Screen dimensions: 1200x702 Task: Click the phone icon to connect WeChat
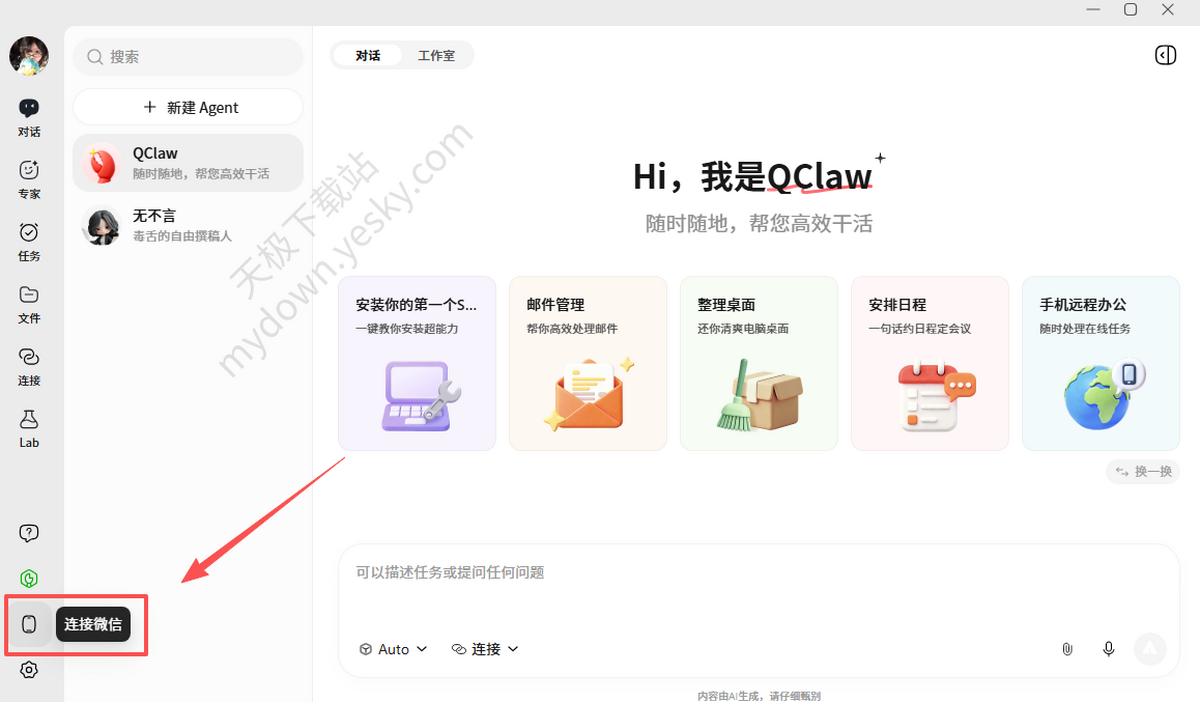pos(29,624)
